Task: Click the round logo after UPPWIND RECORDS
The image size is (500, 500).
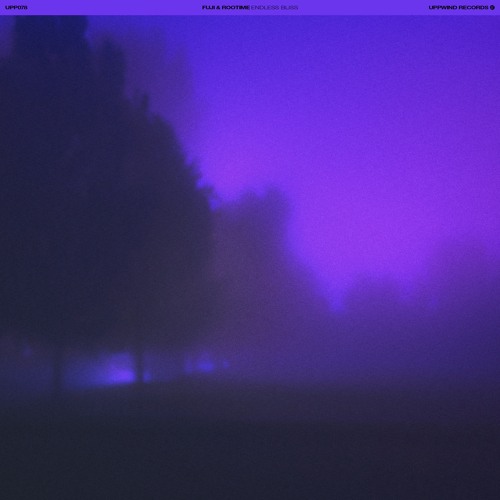Action: 492,7
